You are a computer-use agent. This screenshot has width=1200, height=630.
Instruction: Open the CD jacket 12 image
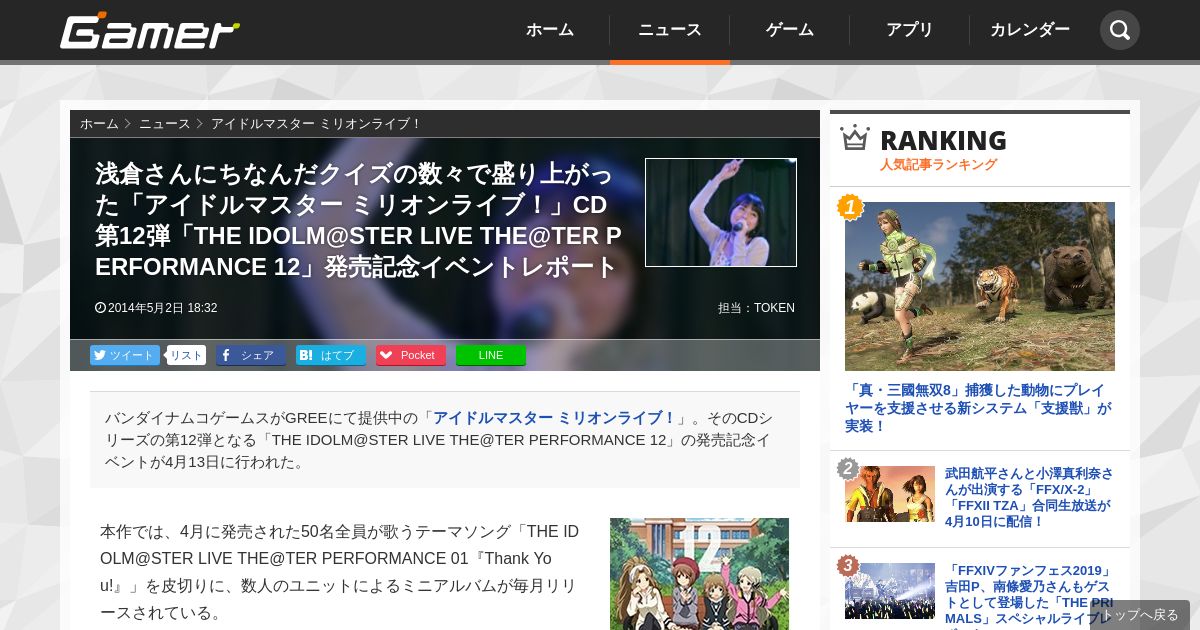[699, 574]
